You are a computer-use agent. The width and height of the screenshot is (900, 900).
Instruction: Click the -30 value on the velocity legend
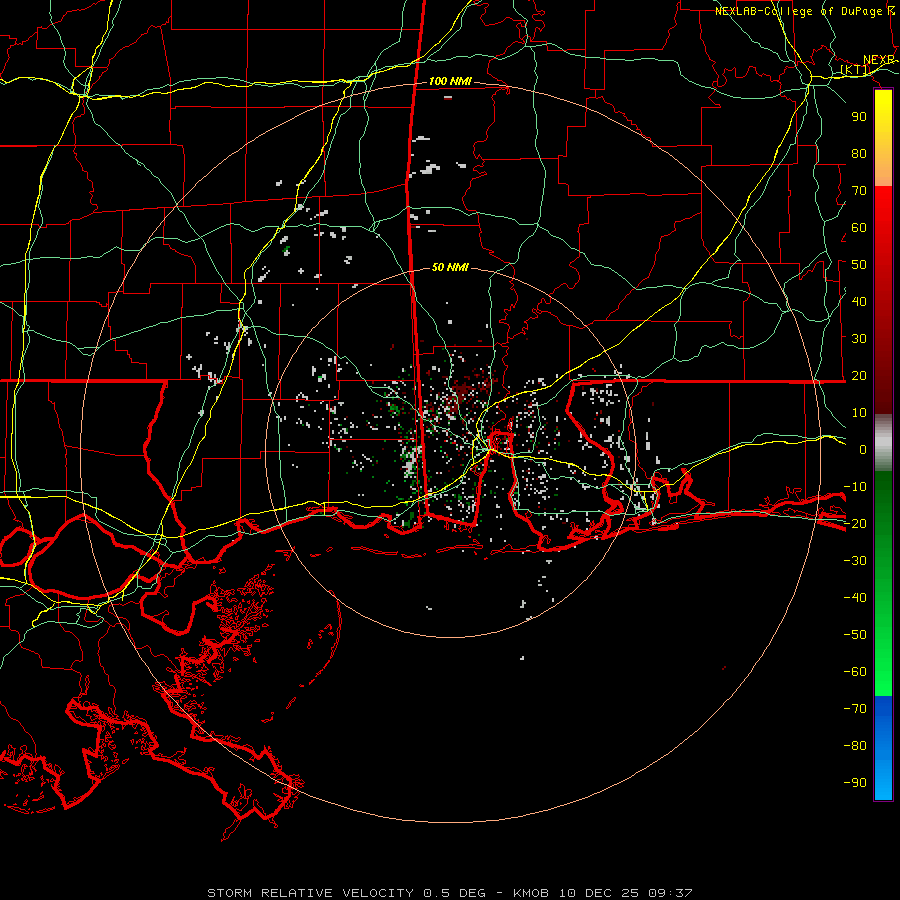pyautogui.click(x=855, y=561)
